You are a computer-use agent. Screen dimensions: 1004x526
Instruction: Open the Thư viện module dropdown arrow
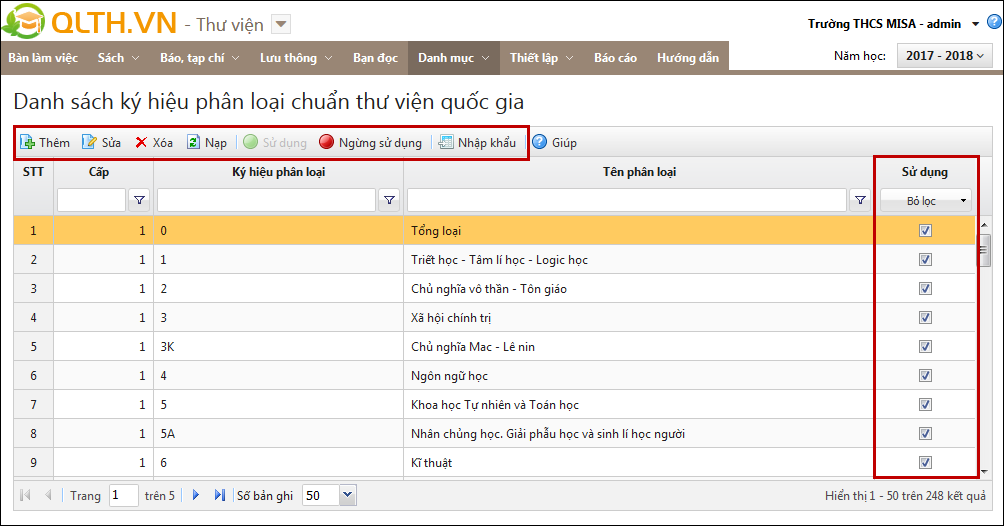281,24
